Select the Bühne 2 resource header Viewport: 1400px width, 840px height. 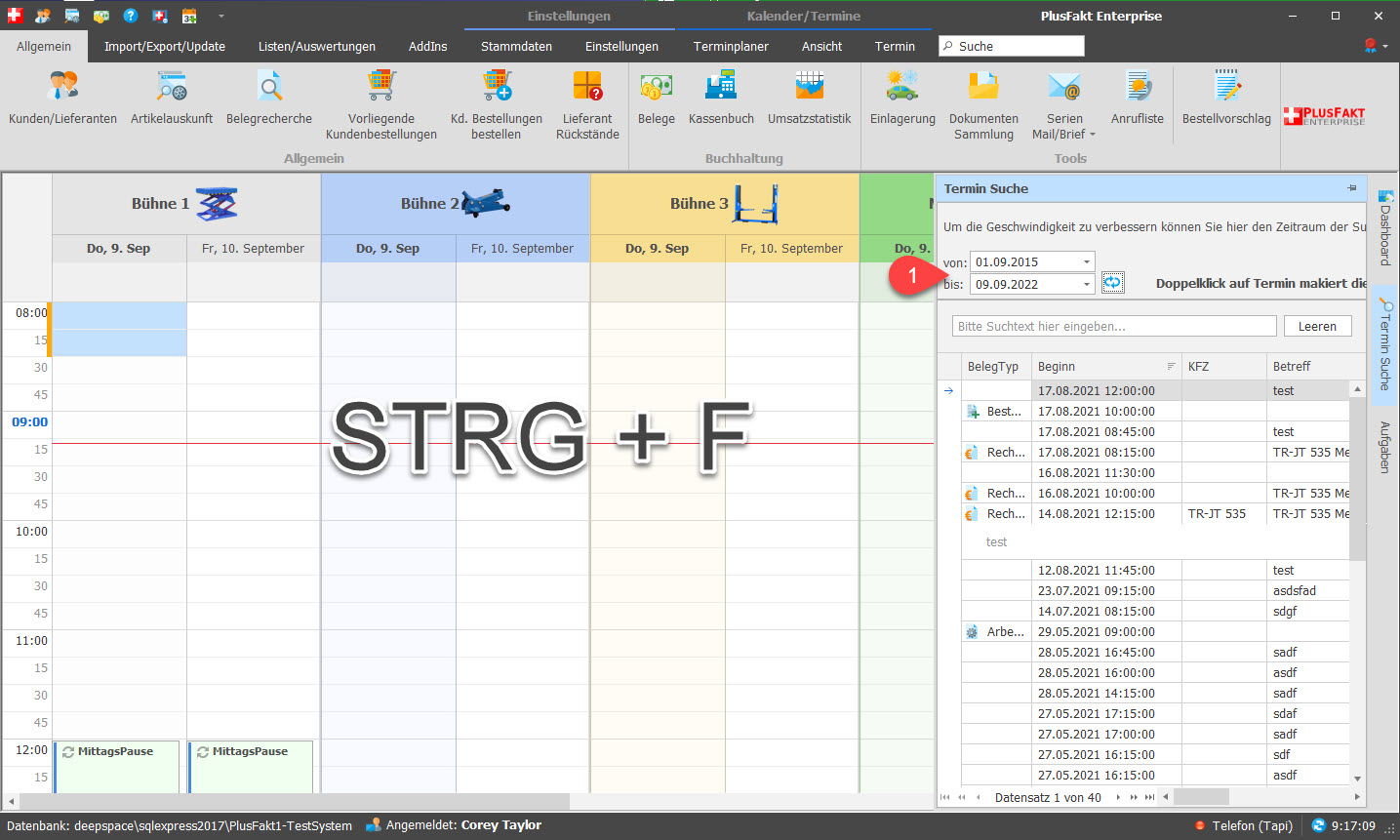coord(456,204)
